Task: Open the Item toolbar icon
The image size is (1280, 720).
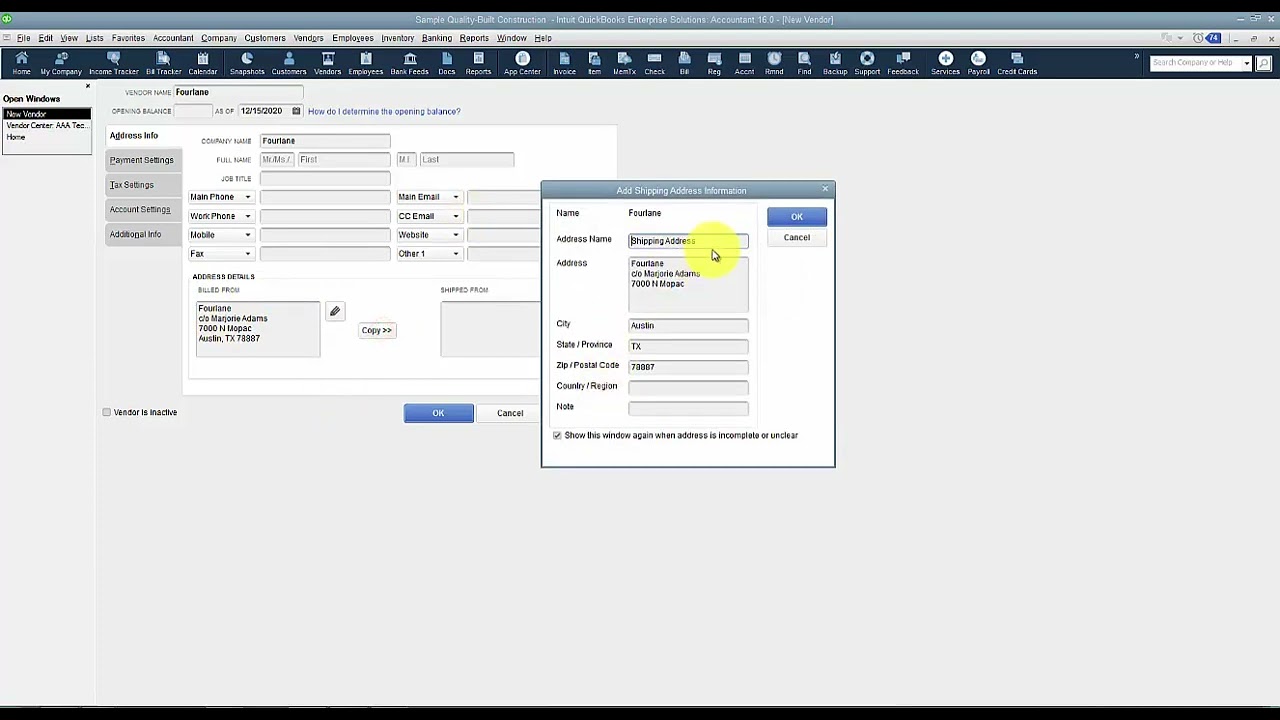Action: point(594,63)
